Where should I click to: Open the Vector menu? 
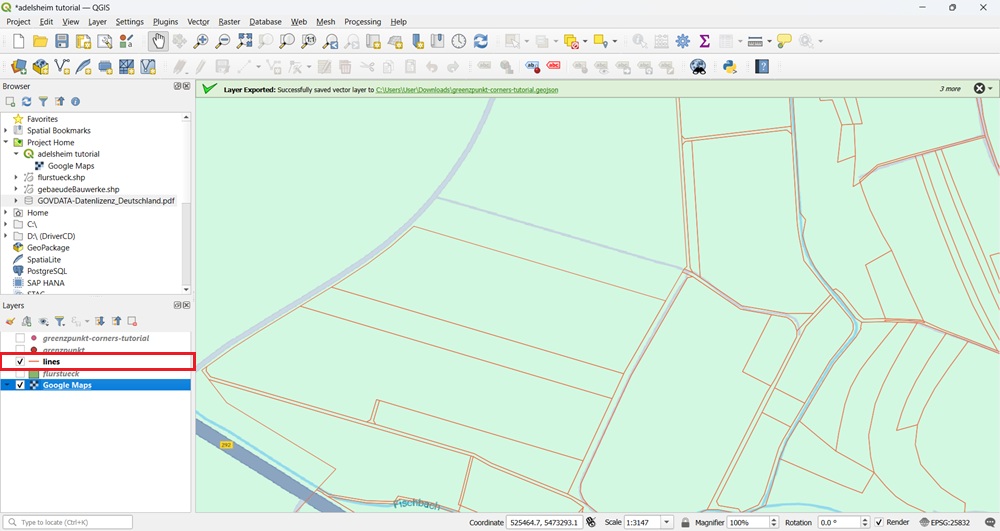[198, 21]
